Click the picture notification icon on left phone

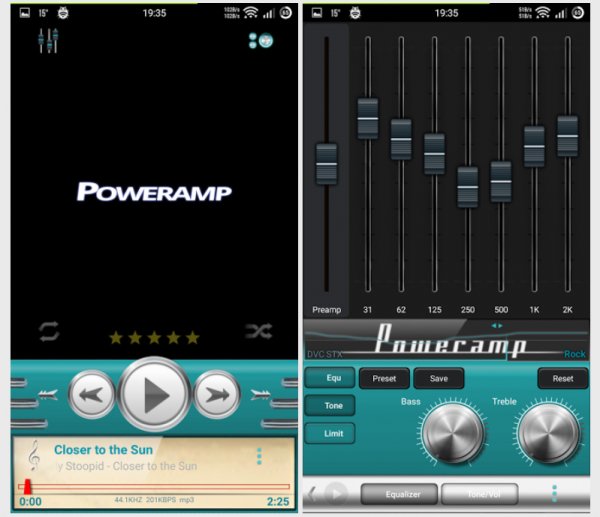tap(25, 13)
